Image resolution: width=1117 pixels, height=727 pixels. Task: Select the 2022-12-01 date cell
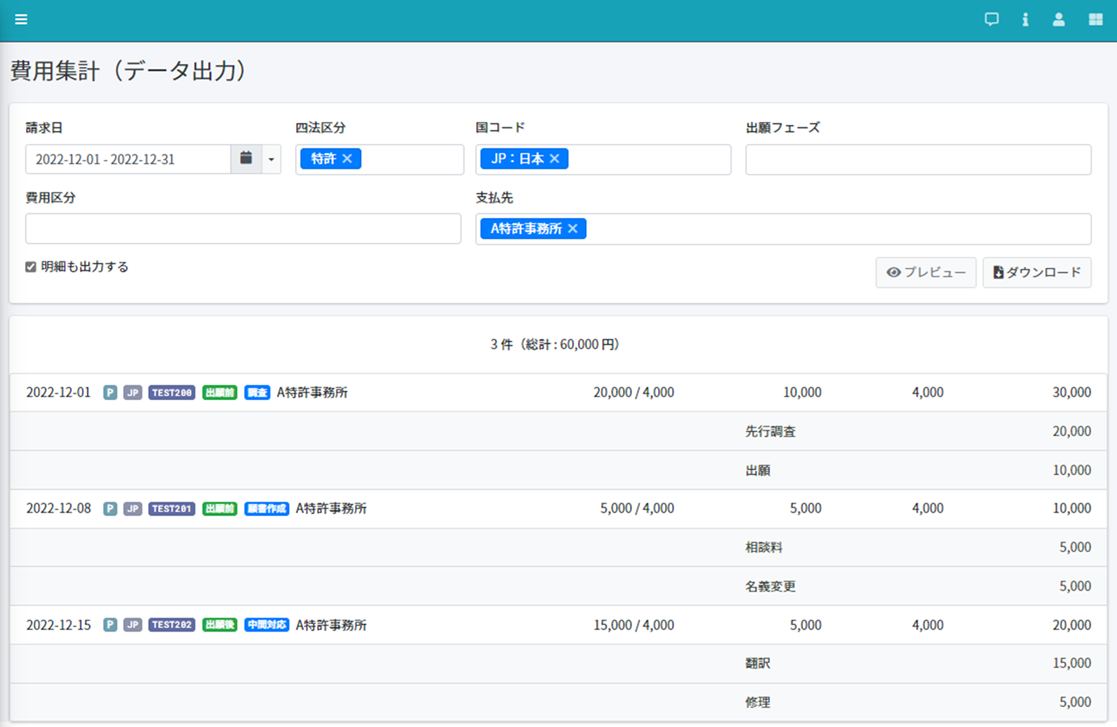click(58, 392)
